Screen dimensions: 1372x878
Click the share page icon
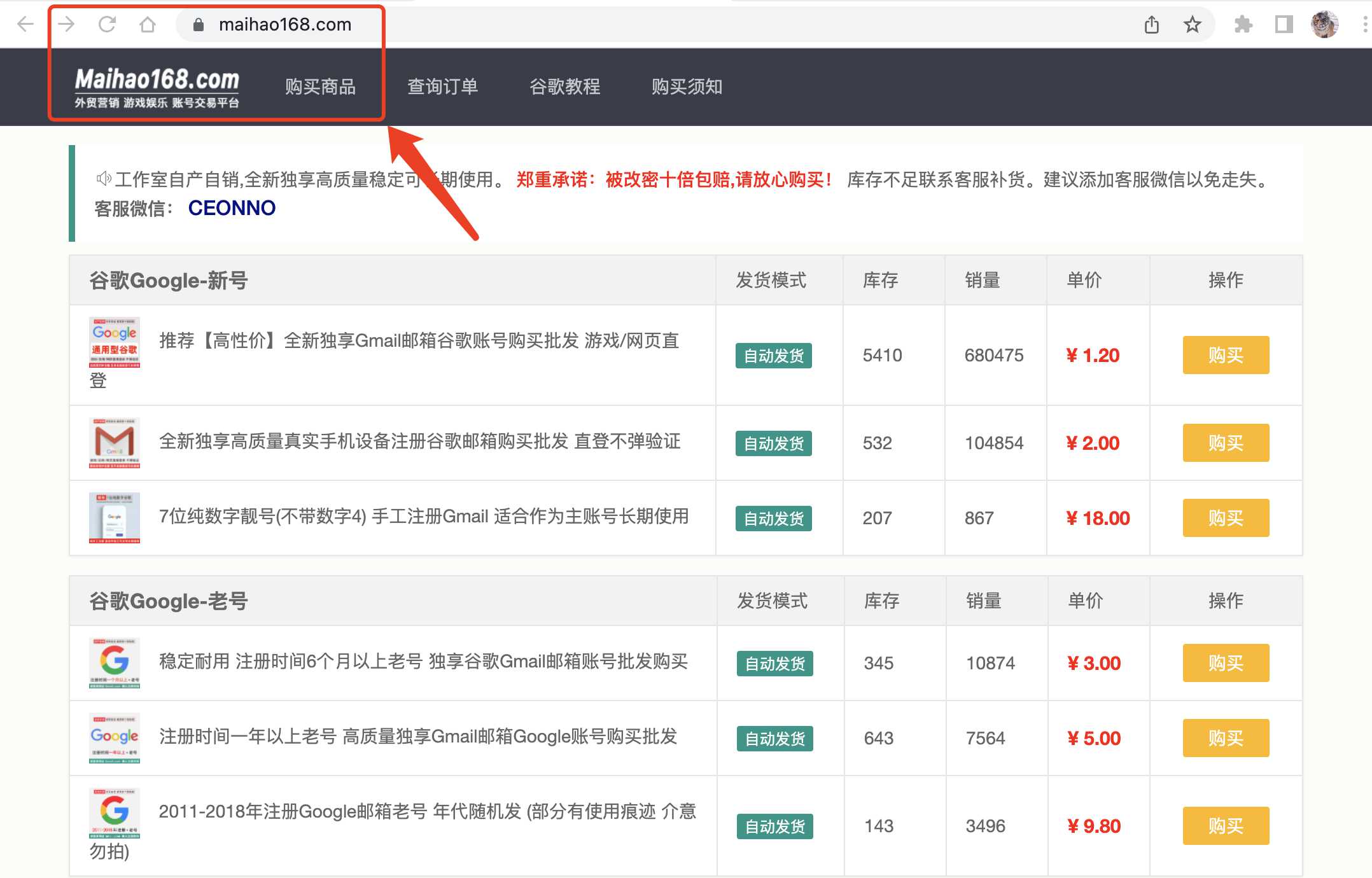tap(1152, 24)
